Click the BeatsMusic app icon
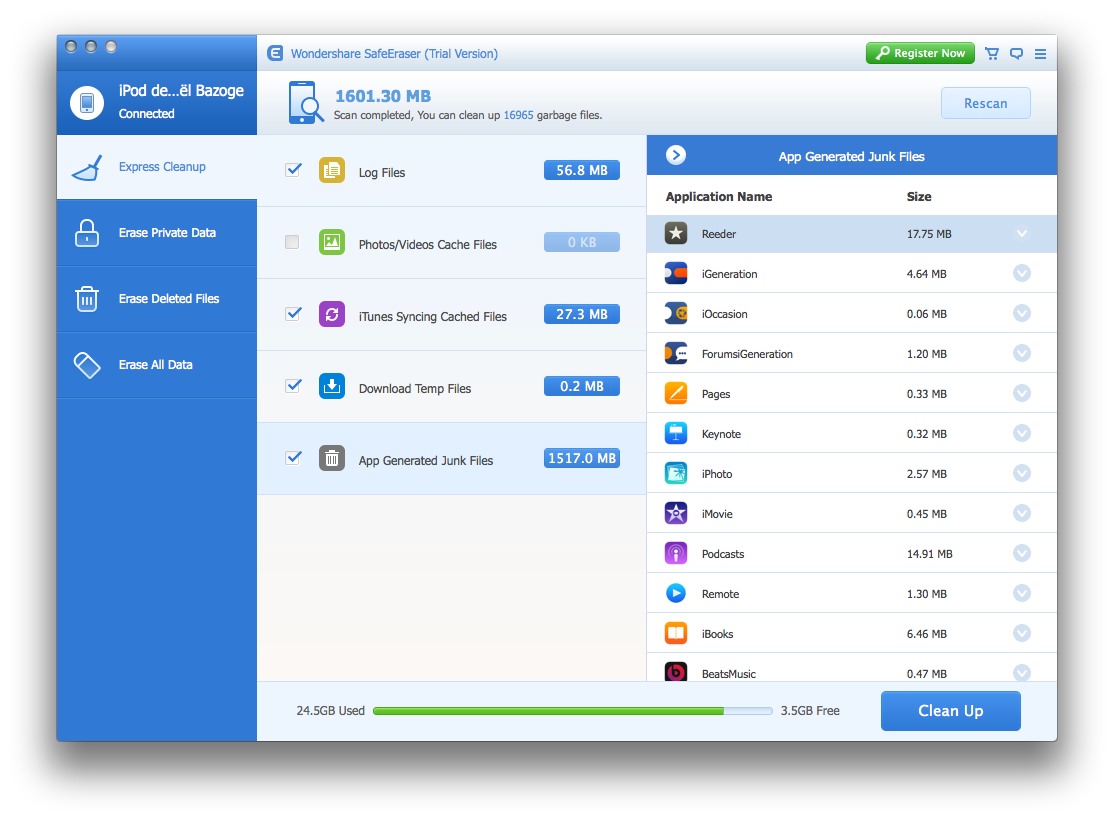The width and height of the screenshot is (1114, 820). [676, 671]
